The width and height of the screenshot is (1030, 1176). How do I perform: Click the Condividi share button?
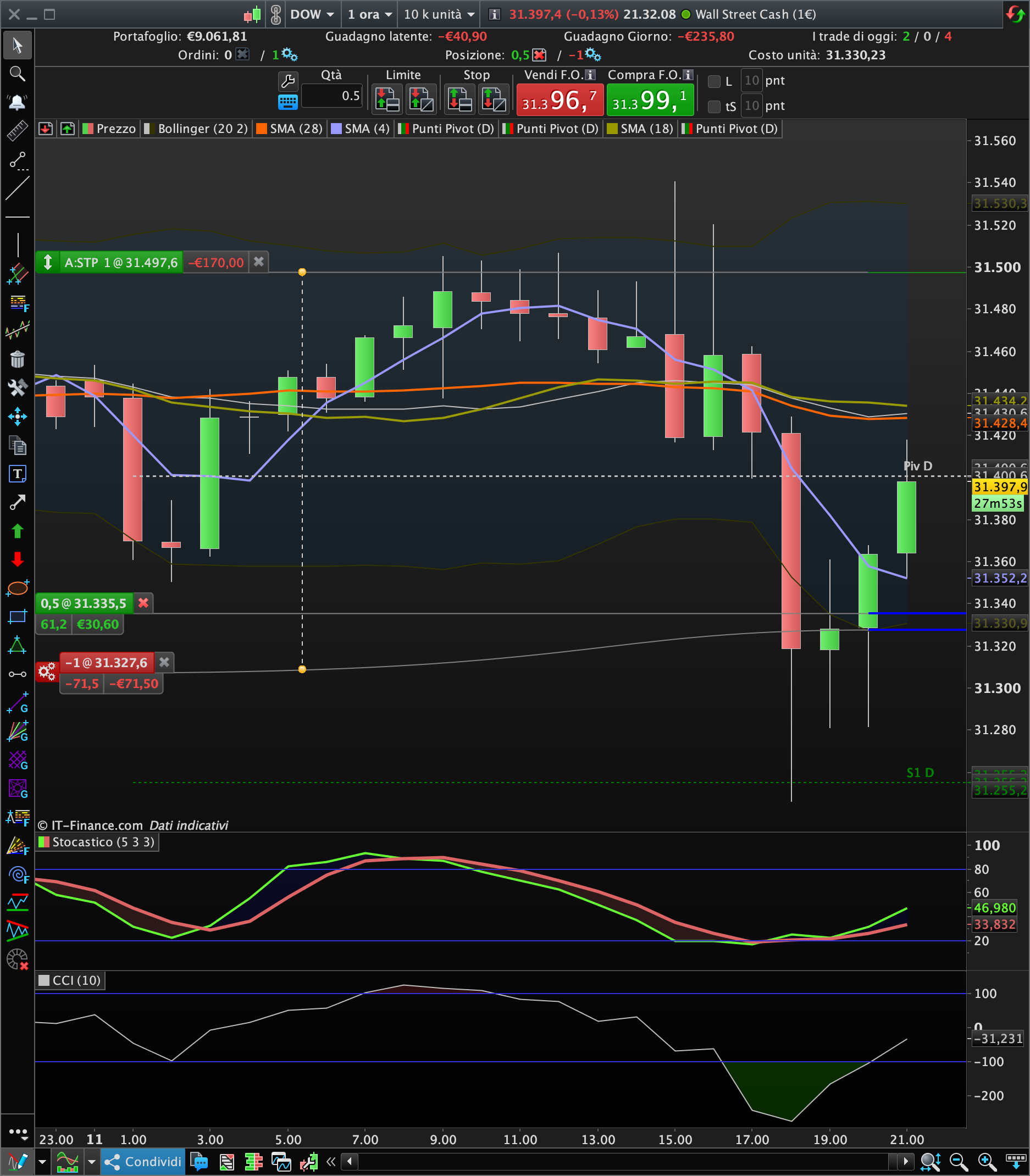point(143,1162)
